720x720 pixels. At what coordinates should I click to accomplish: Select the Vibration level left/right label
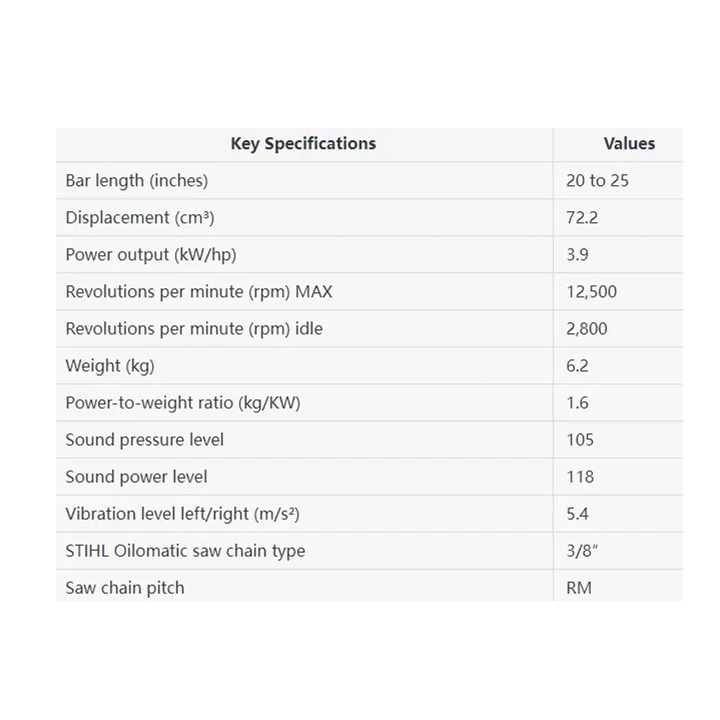click(x=183, y=514)
